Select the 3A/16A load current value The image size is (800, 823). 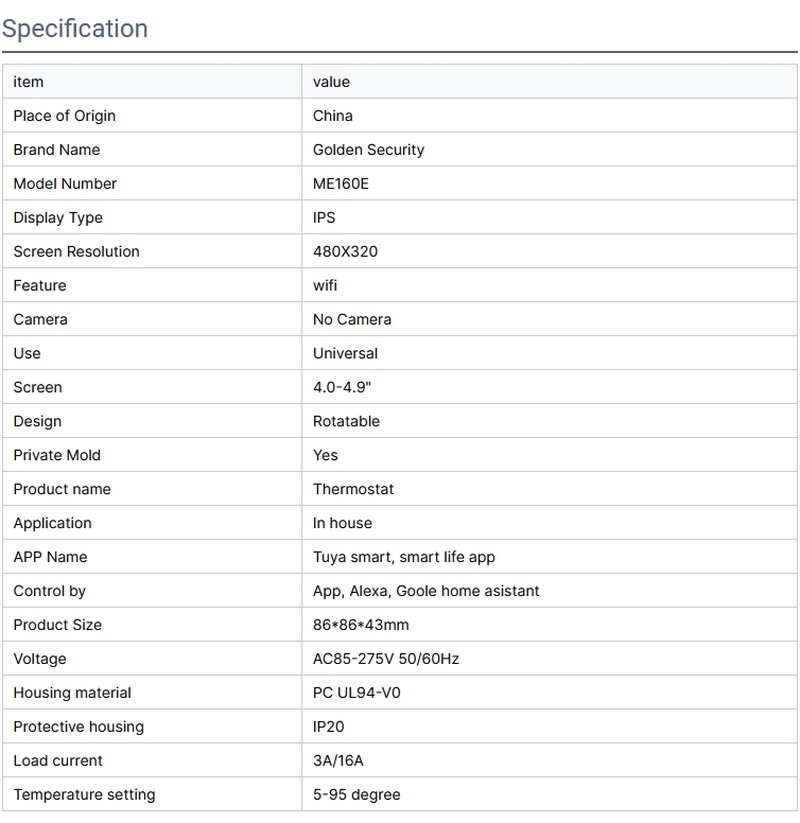pyautogui.click(x=338, y=761)
